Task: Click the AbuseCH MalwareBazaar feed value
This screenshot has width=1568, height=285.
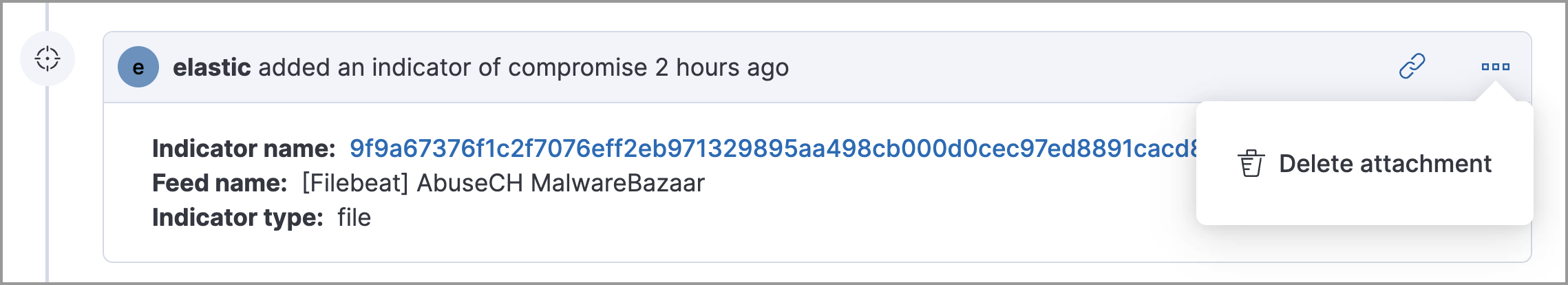Action: [x=561, y=182]
